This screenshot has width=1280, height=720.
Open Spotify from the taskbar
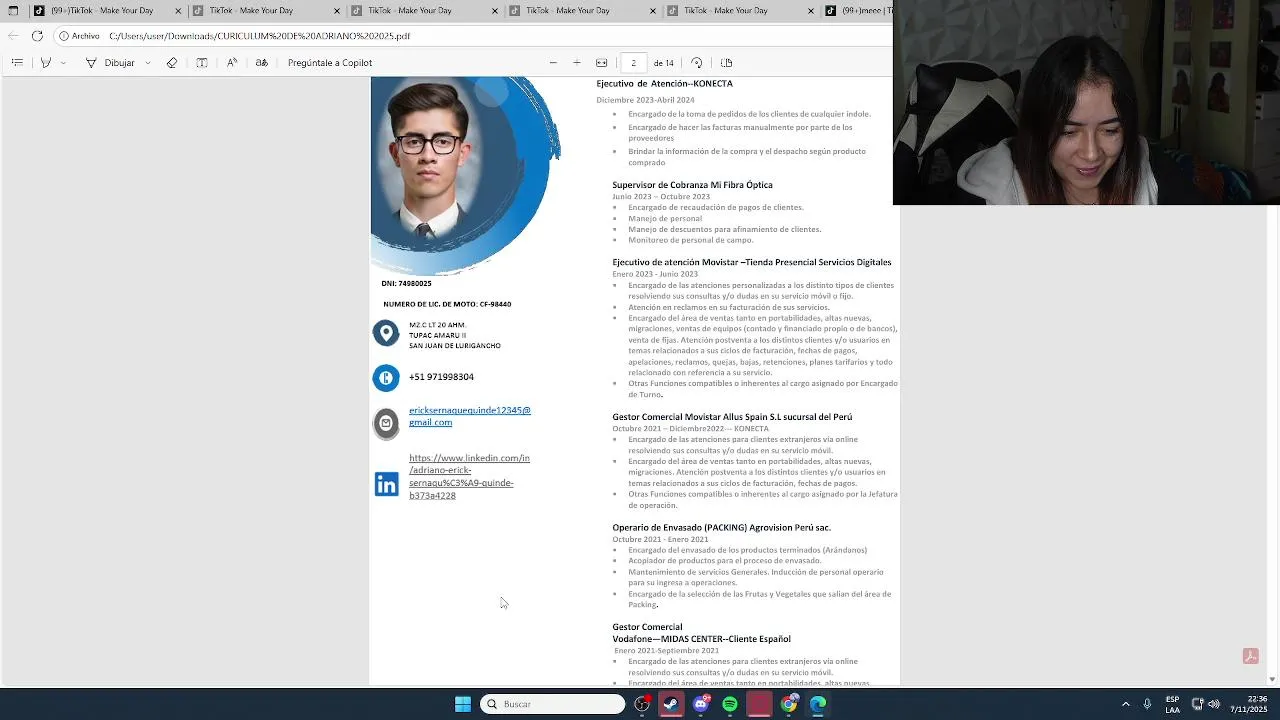pyautogui.click(x=730, y=704)
